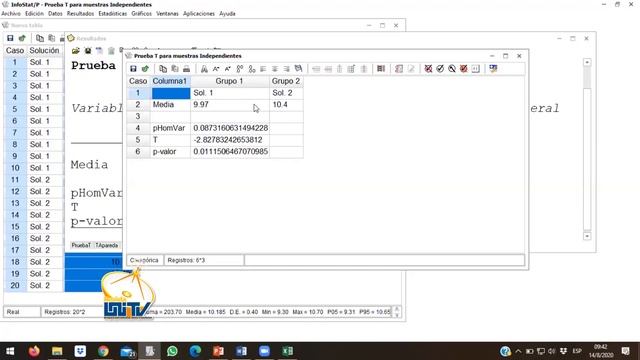This screenshot has height=360, width=640.
Task: Select the pHomVar label cell
Action: [171, 128]
